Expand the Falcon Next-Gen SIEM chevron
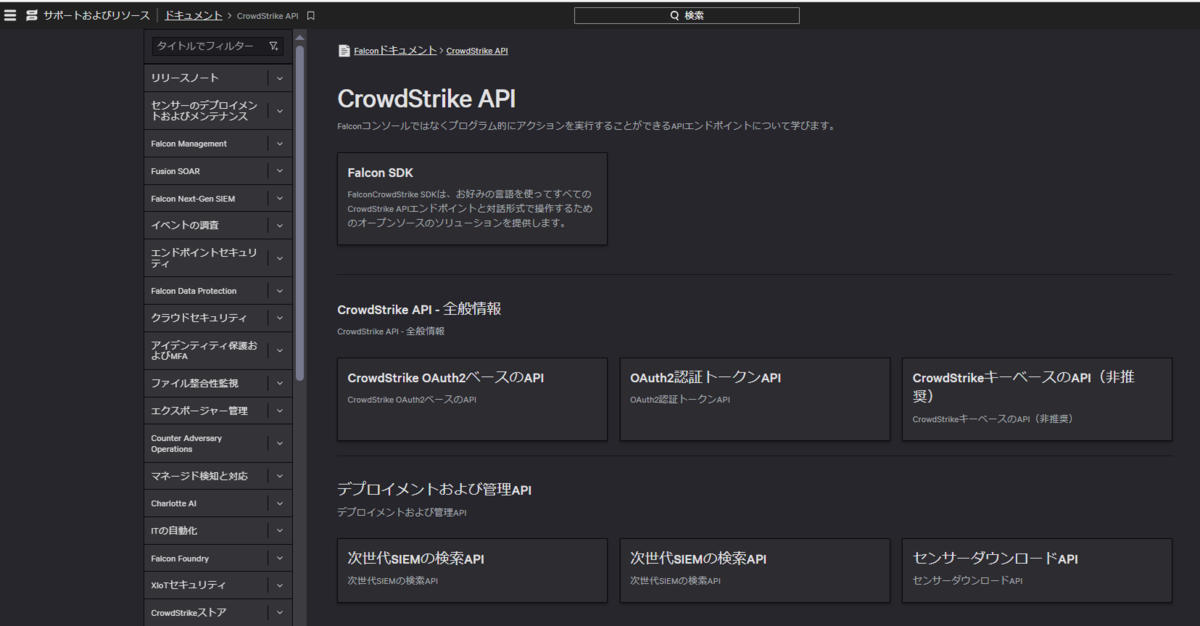This screenshot has width=1200, height=626. [x=280, y=198]
